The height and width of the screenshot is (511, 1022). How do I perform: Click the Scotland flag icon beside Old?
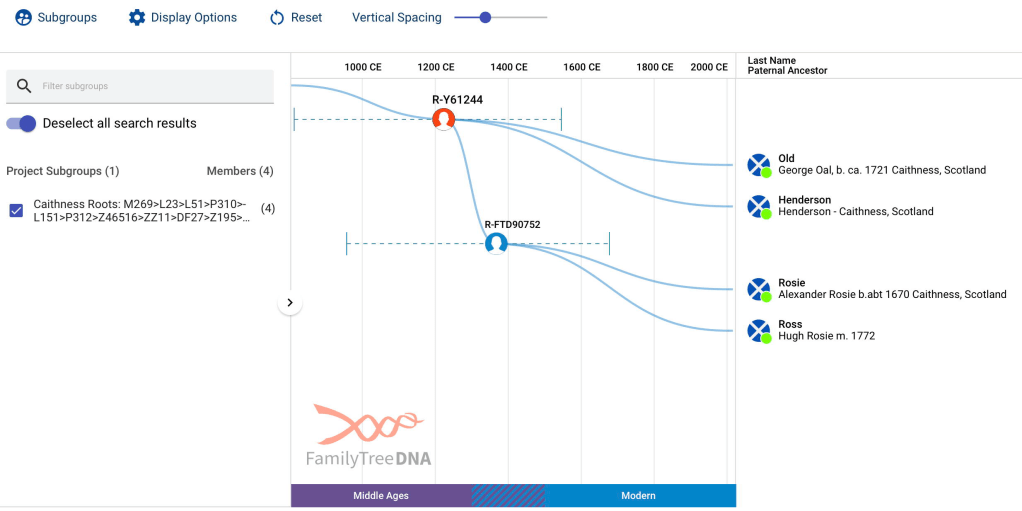759,165
